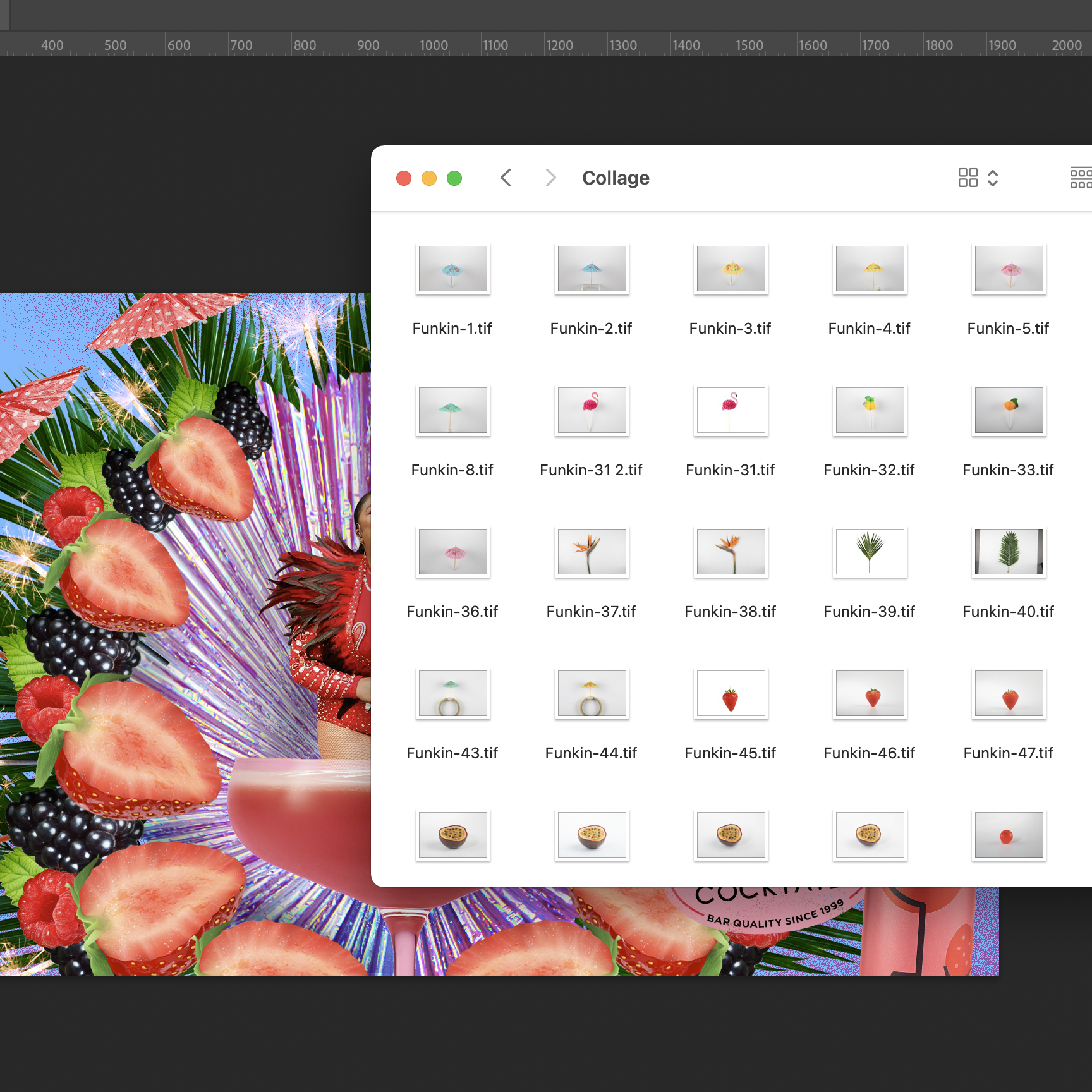Viewport: 1092px width, 1092px height.
Task: Click the Funkin-38.tif file name
Action: pos(731,612)
